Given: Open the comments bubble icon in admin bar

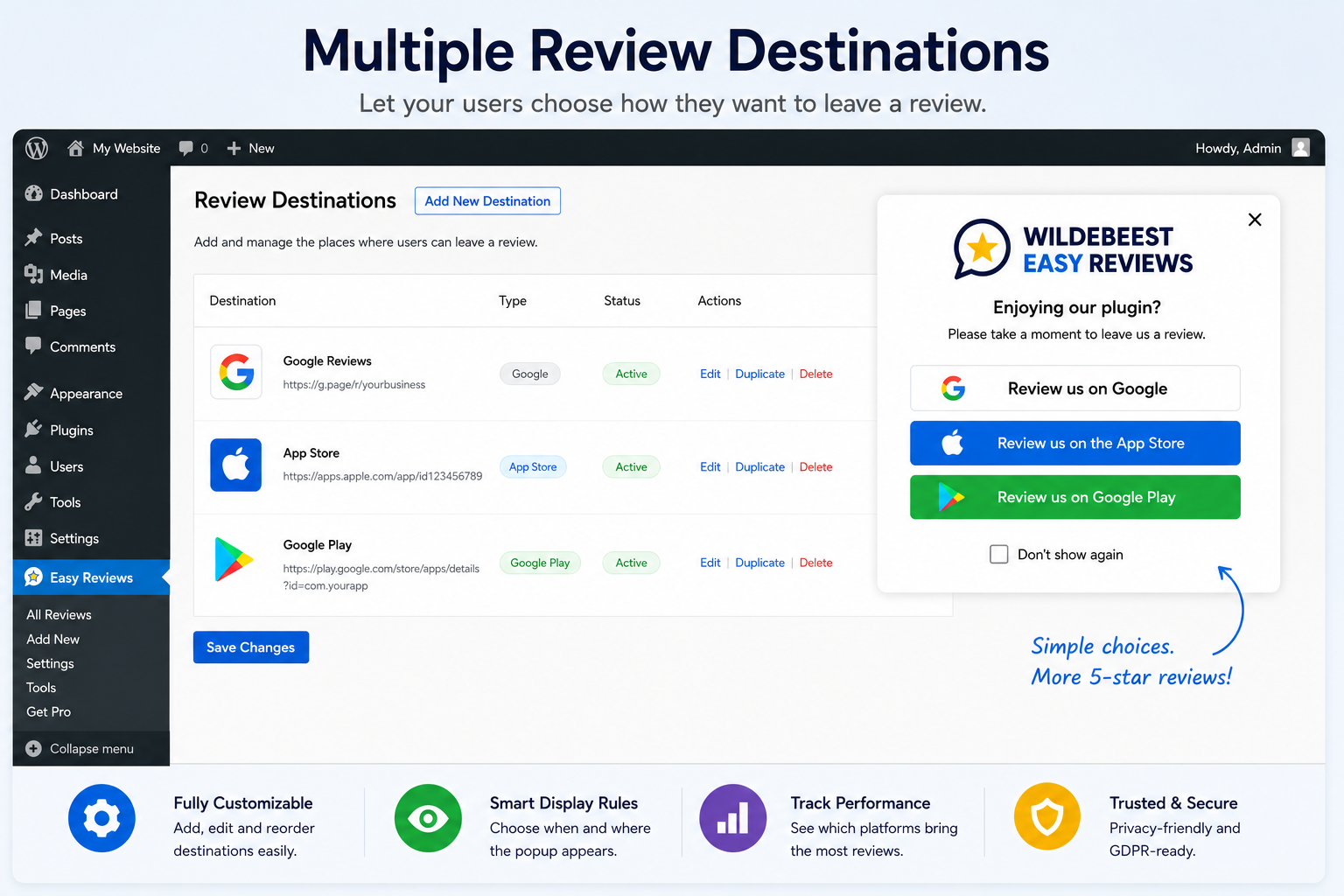Looking at the screenshot, I should tap(185, 149).
